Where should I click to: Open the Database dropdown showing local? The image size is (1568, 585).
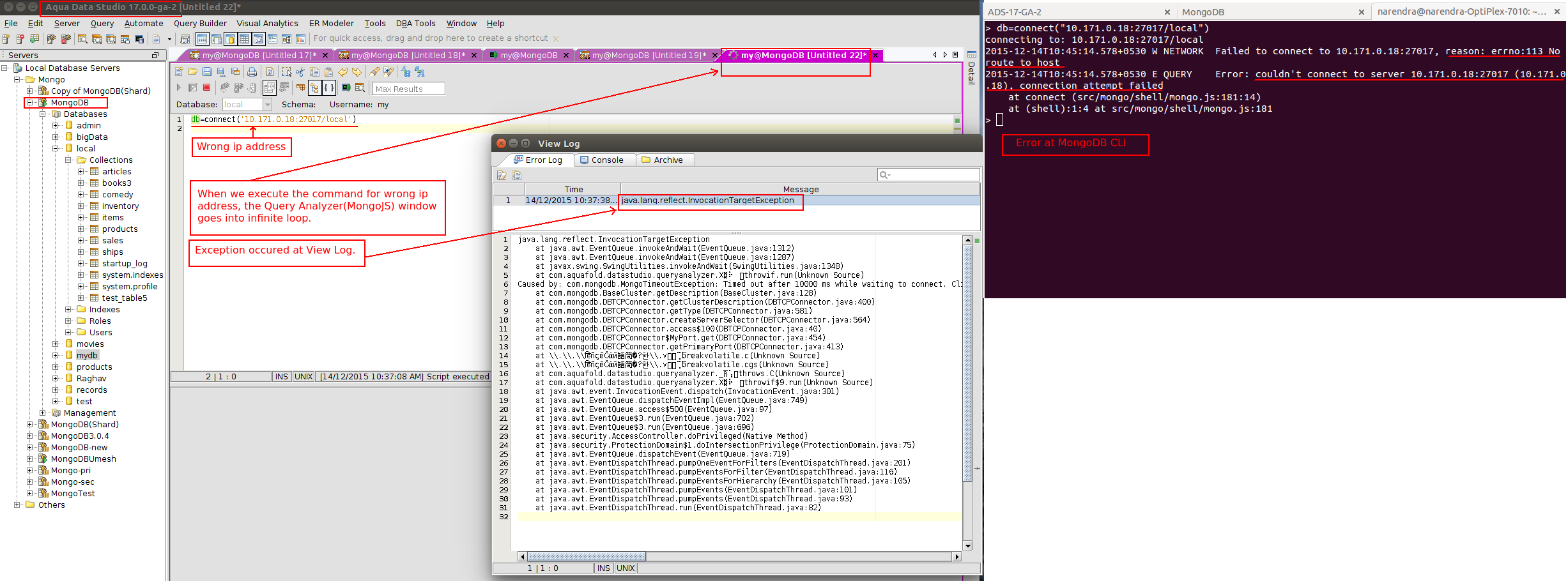pyautogui.click(x=247, y=104)
